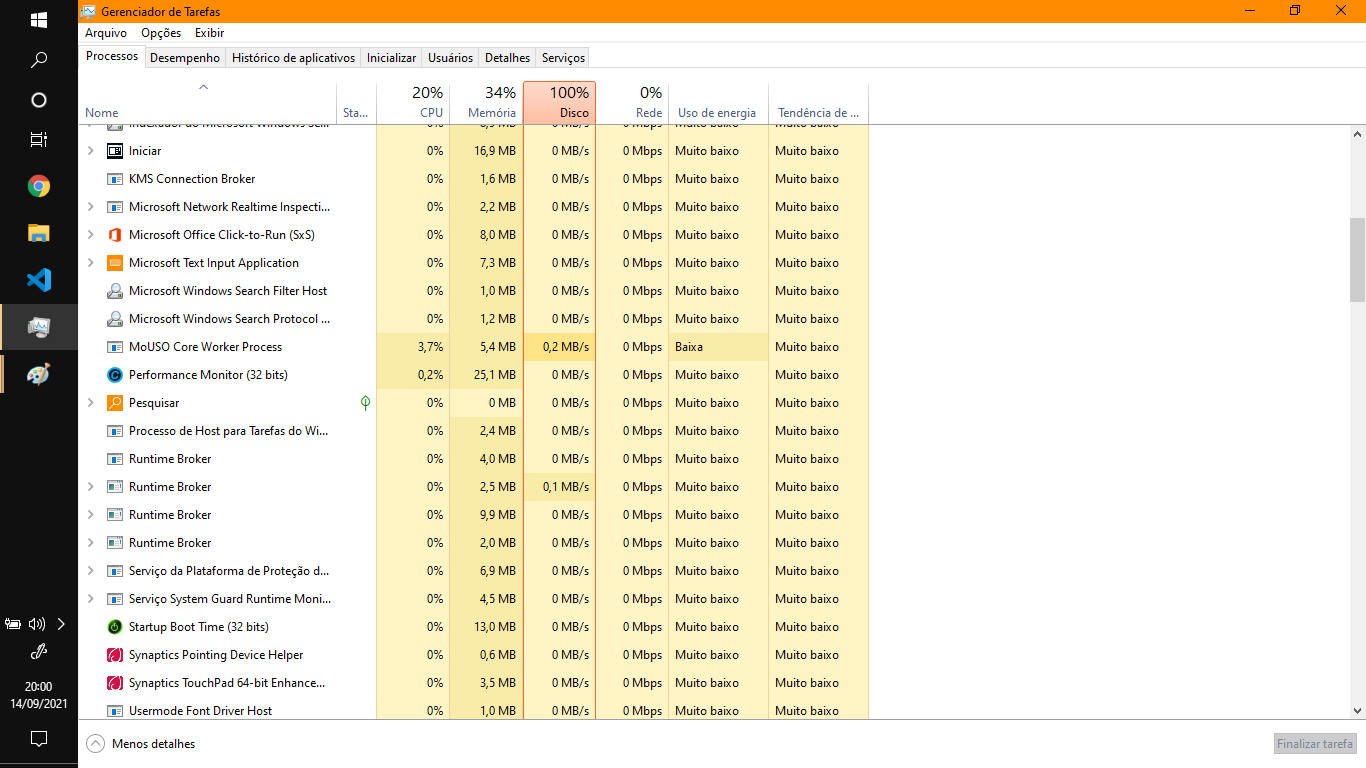Image resolution: width=1366 pixels, height=768 pixels.
Task: Switch to Paint in taskbar
Action: 39,374
